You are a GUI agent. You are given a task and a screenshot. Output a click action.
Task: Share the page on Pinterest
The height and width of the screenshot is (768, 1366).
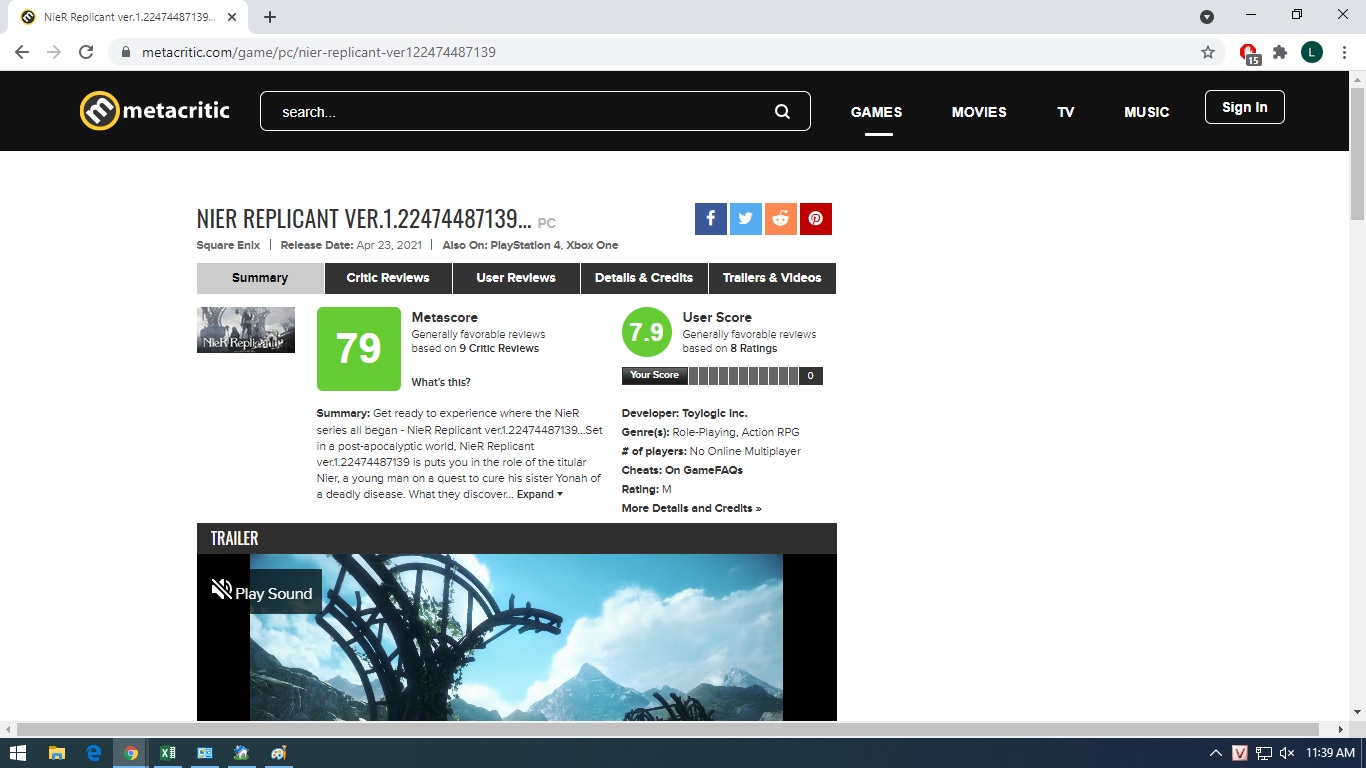pos(816,219)
